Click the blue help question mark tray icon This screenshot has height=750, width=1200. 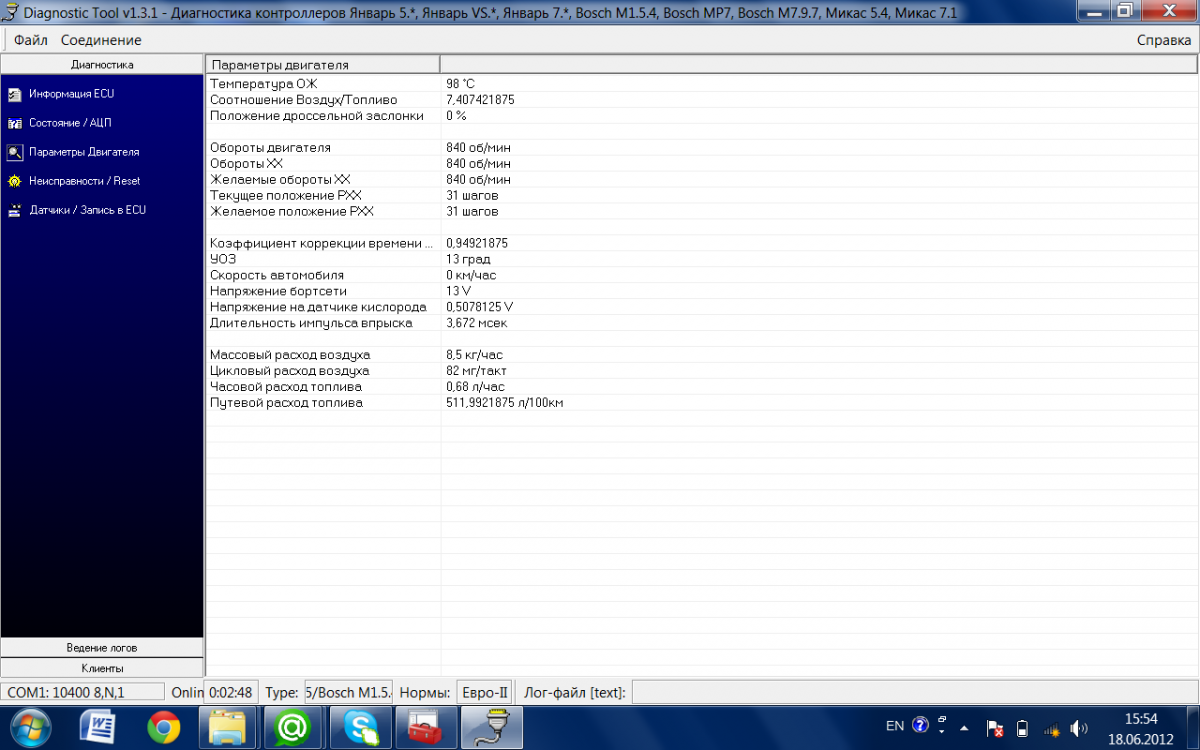(x=921, y=725)
